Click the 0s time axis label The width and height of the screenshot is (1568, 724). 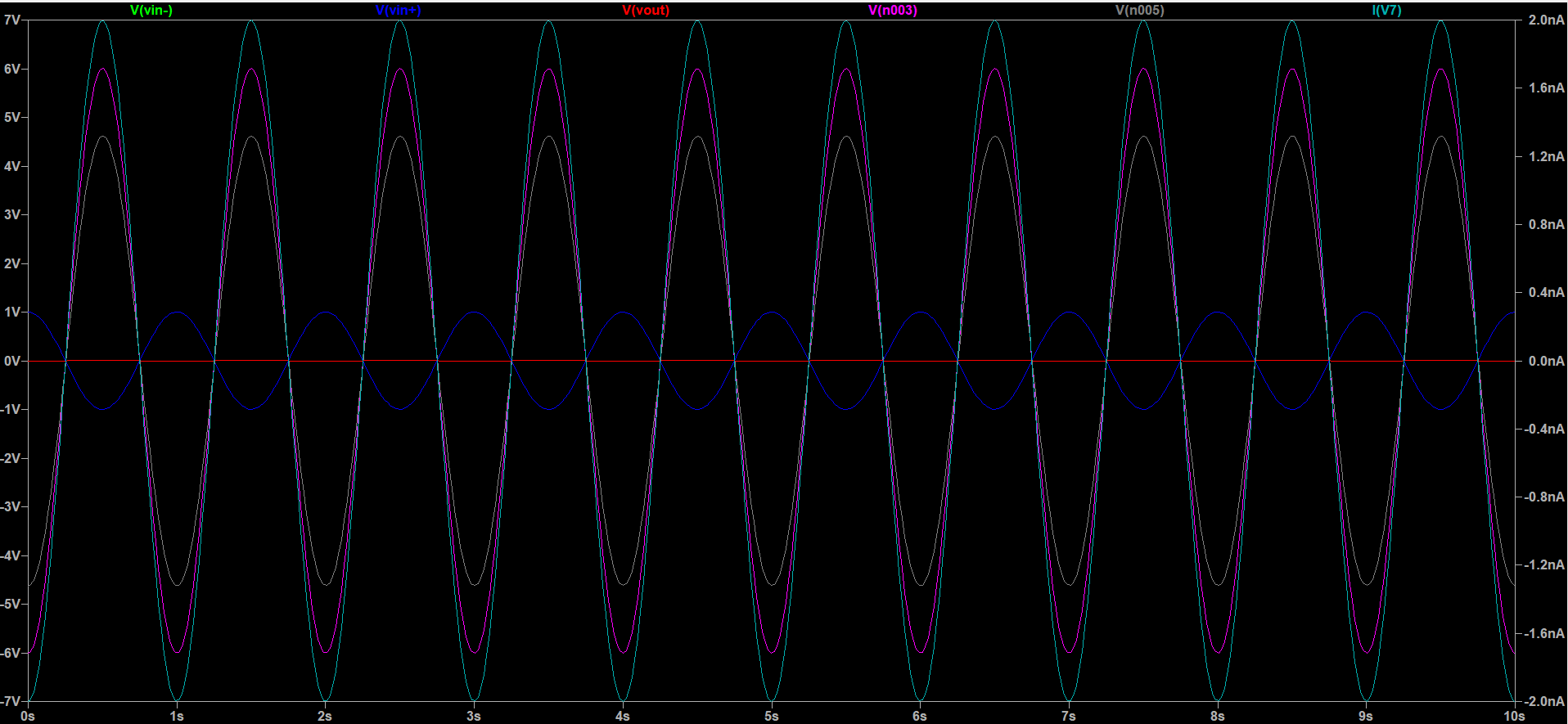[28, 716]
